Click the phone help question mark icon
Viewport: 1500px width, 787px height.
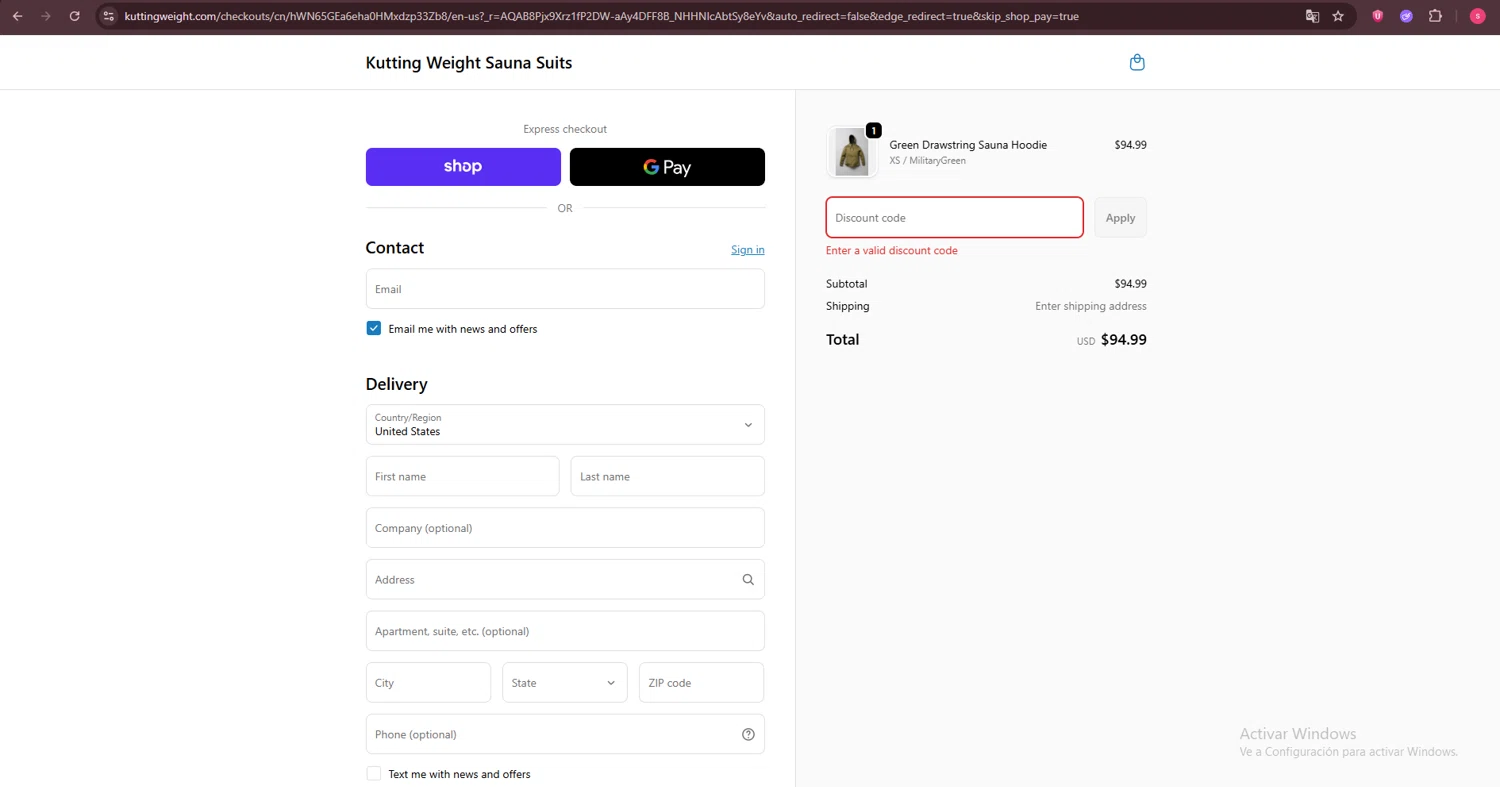pyautogui.click(x=748, y=734)
